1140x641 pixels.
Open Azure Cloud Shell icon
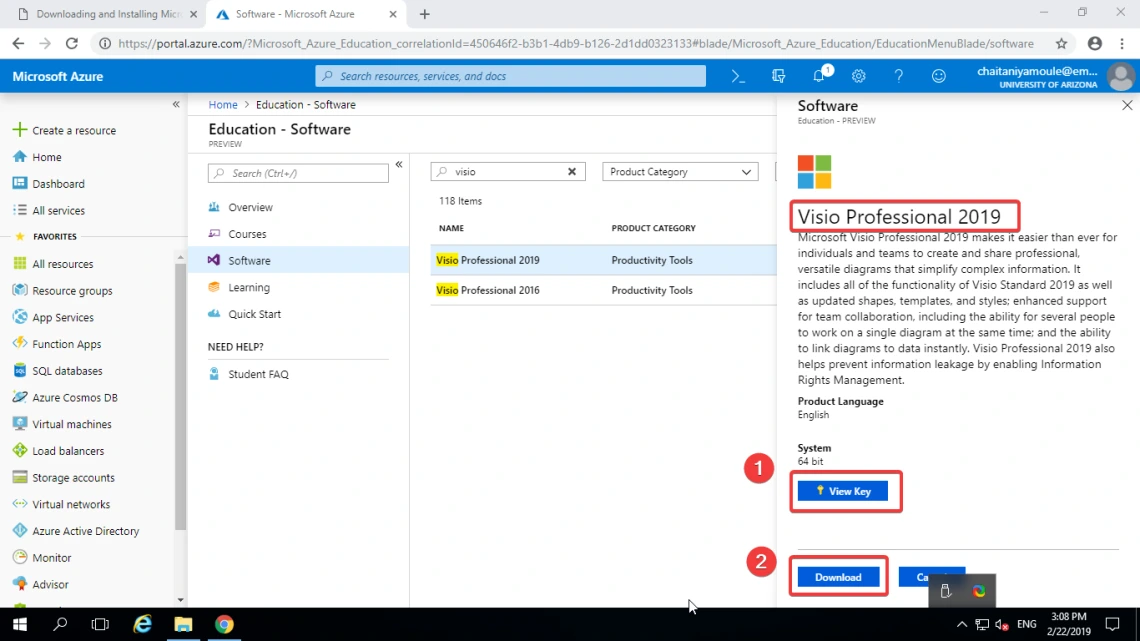pos(738,76)
